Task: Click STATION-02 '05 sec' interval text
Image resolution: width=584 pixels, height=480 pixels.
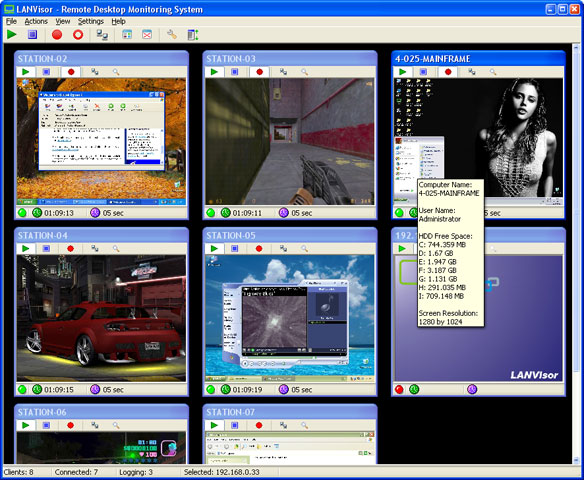Action: click(113, 213)
